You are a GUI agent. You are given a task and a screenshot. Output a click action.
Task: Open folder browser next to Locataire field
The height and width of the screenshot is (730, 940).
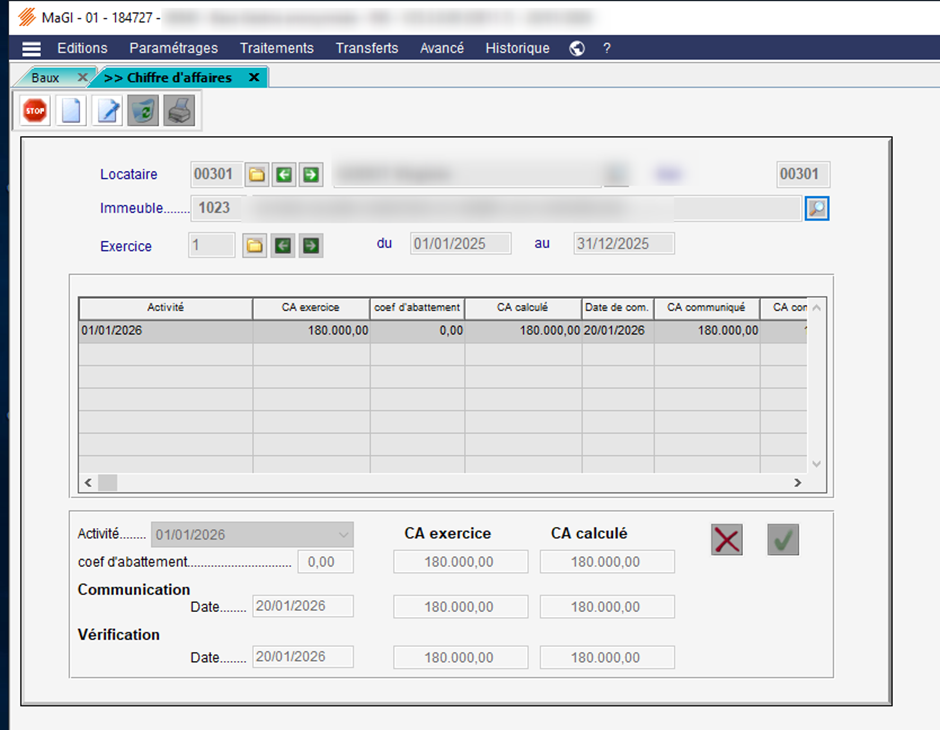pyautogui.click(x=257, y=175)
